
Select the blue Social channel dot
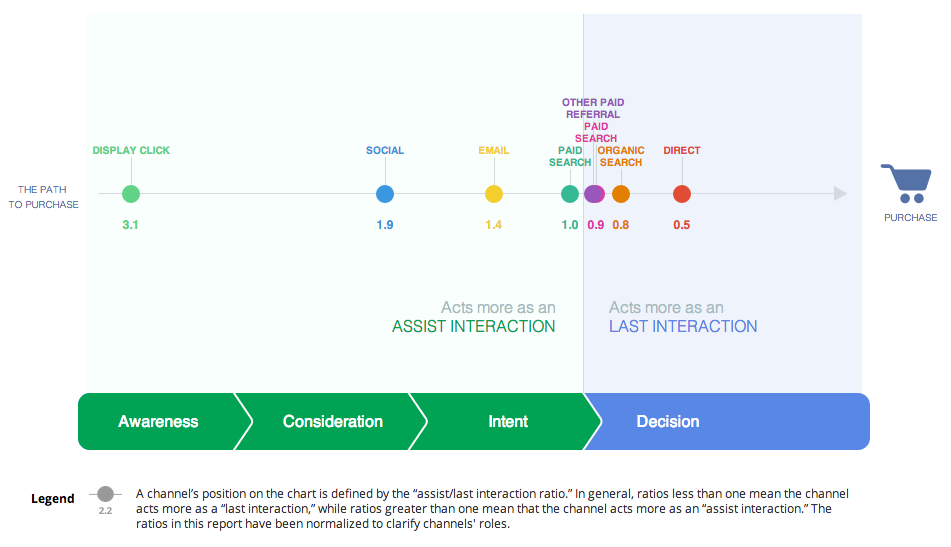pos(385,194)
